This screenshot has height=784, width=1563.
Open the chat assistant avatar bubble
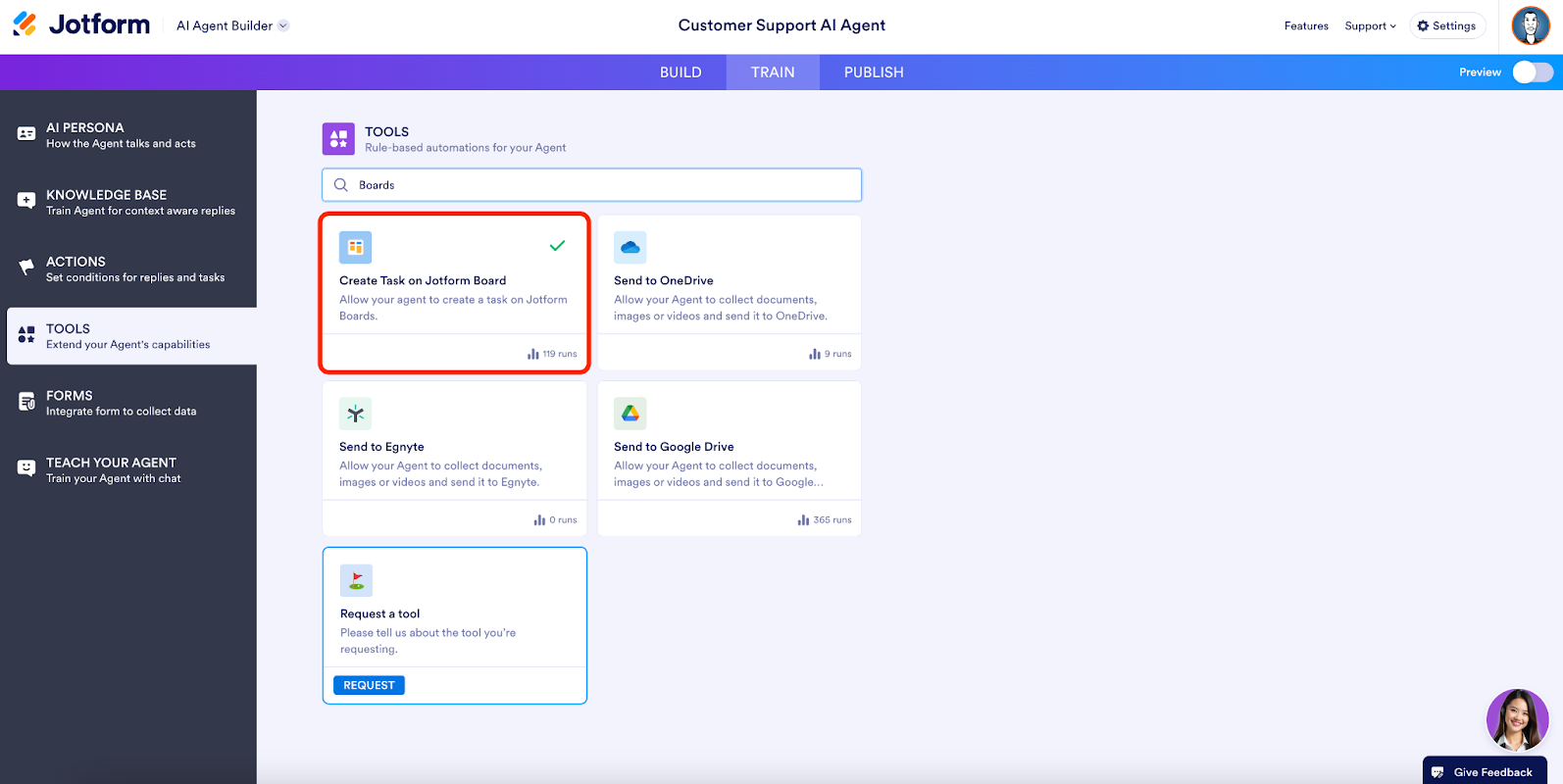tap(1517, 720)
